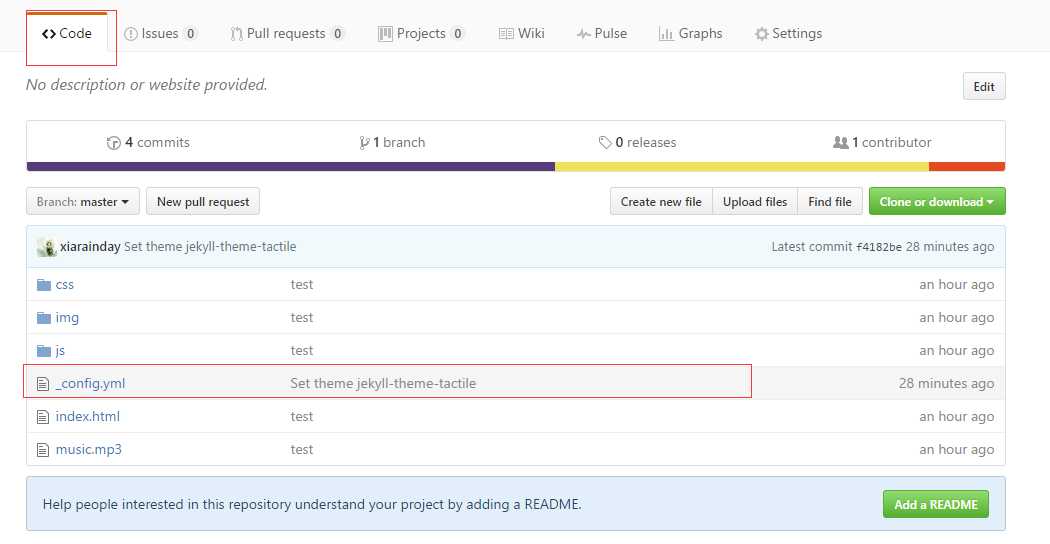Open the xiarainday user profile link
The width and height of the screenshot is (1050, 544).
click(90, 247)
